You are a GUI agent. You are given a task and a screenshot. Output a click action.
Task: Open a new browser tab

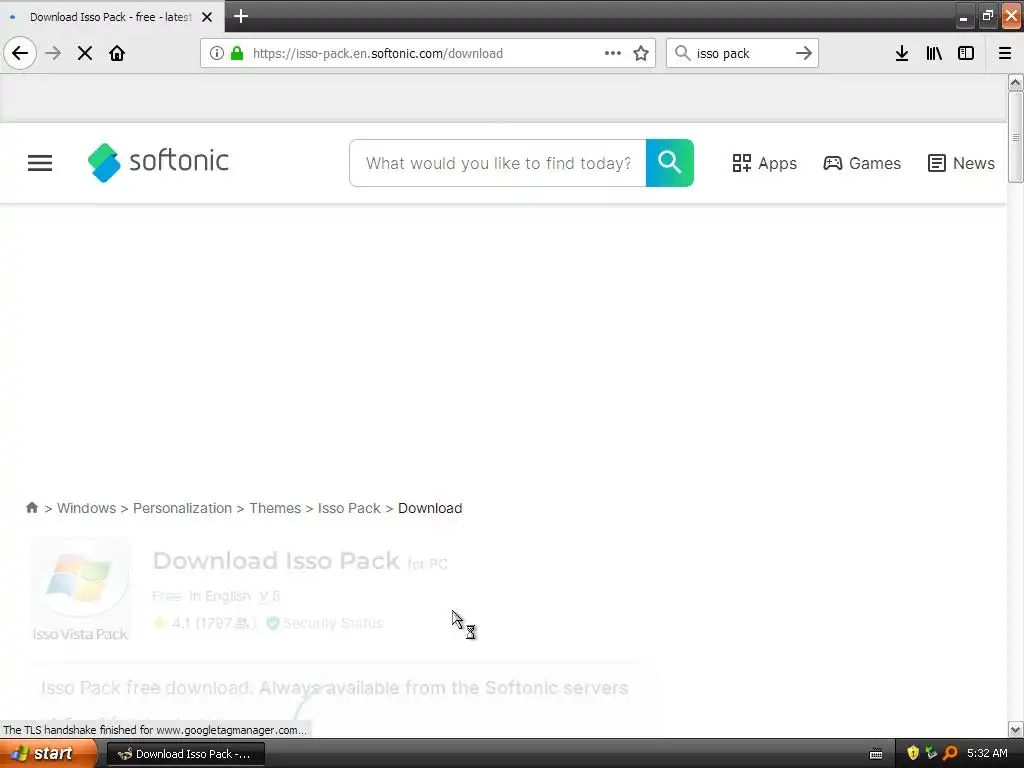click(x=241, y=16)
